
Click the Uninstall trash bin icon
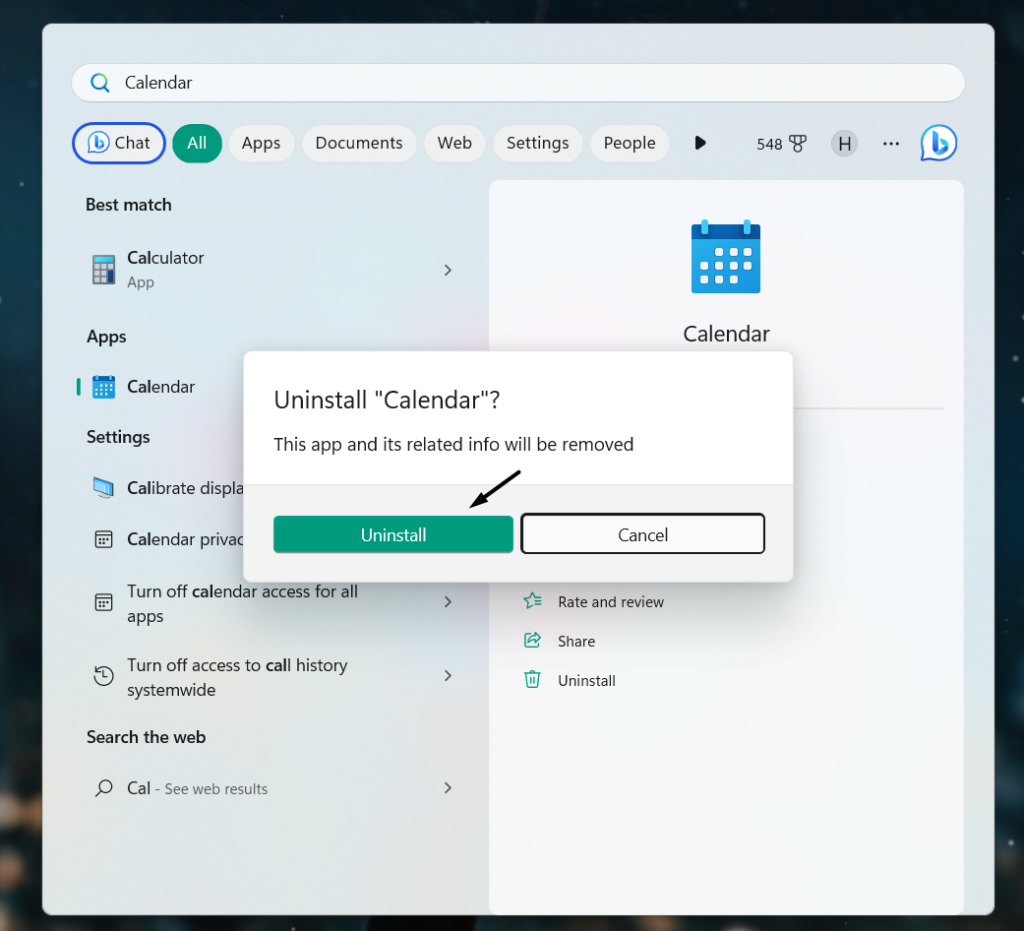(x=532, y=680)
